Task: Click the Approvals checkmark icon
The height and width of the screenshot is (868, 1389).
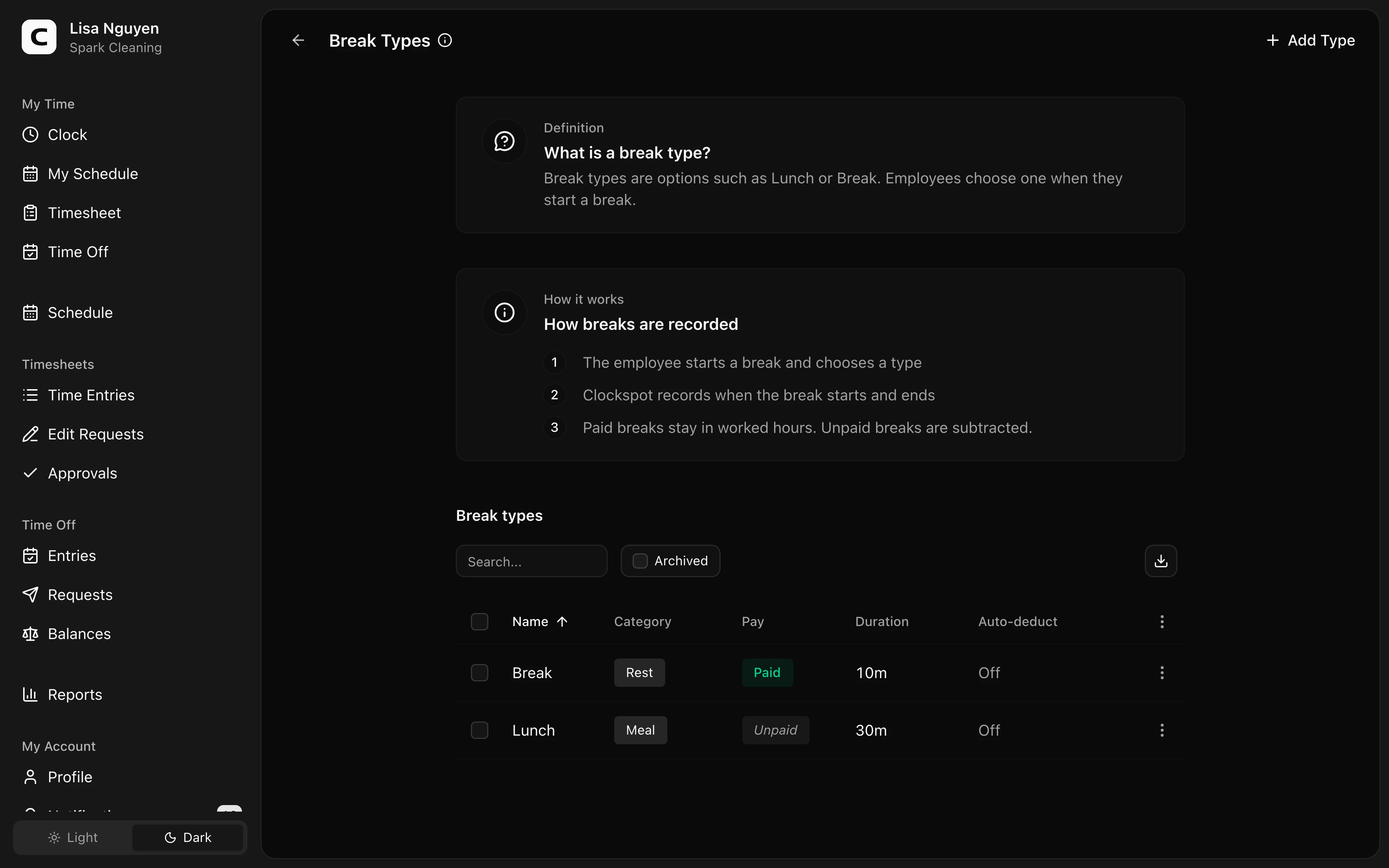Action: [30, 474]
